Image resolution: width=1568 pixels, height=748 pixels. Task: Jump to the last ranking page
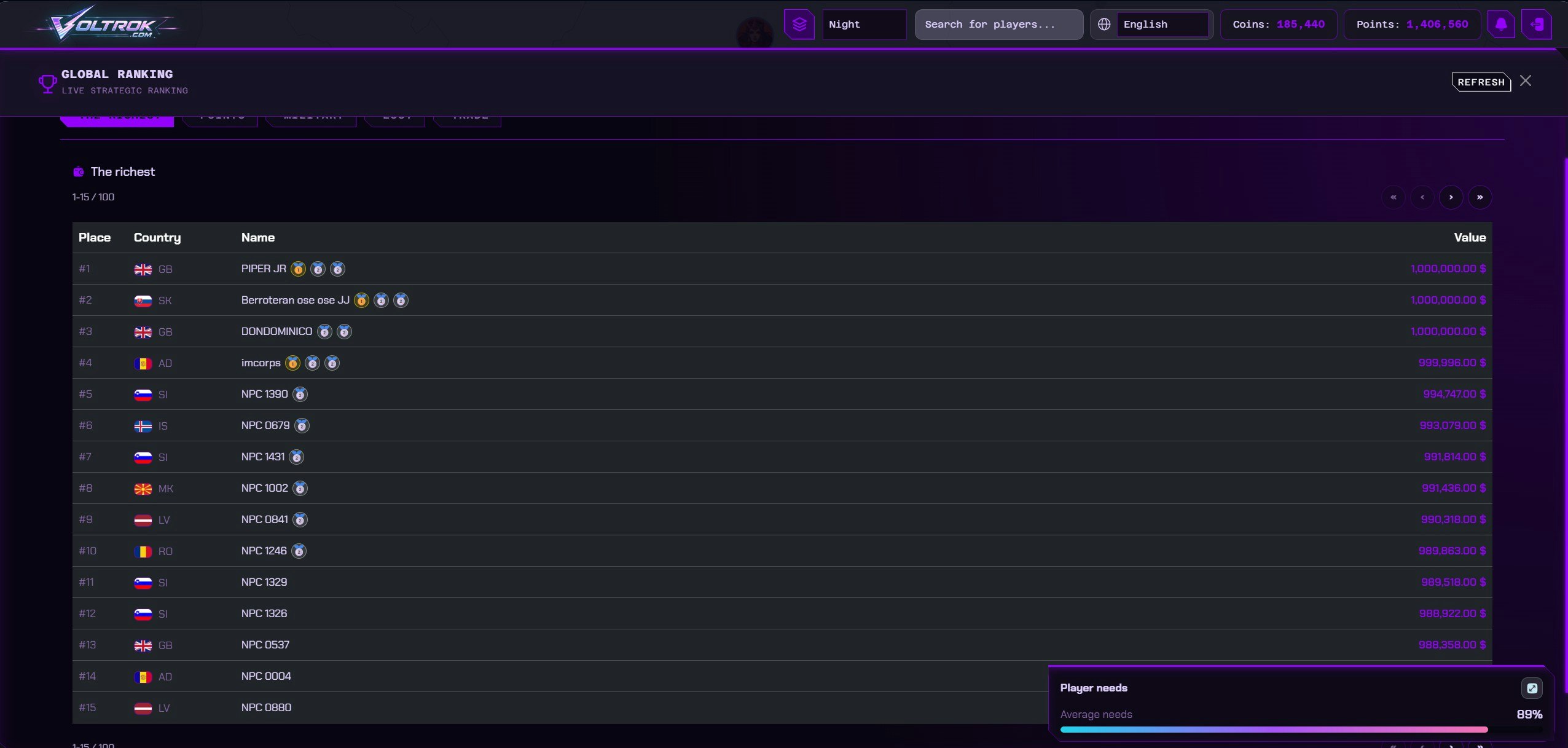tap(1480, 197)
